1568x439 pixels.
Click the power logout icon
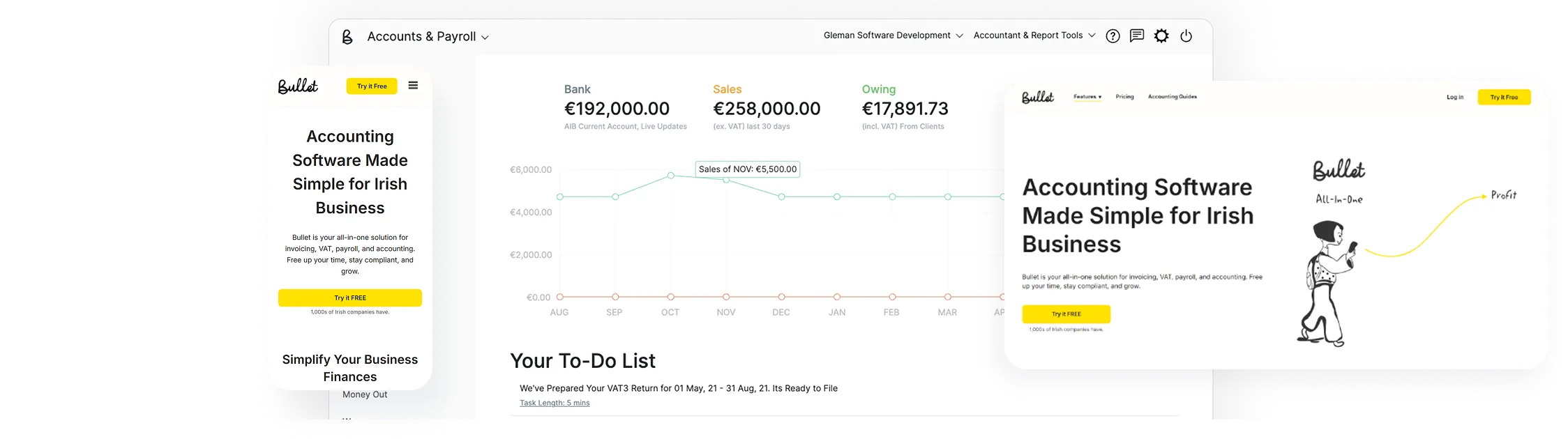point(1186,36)
